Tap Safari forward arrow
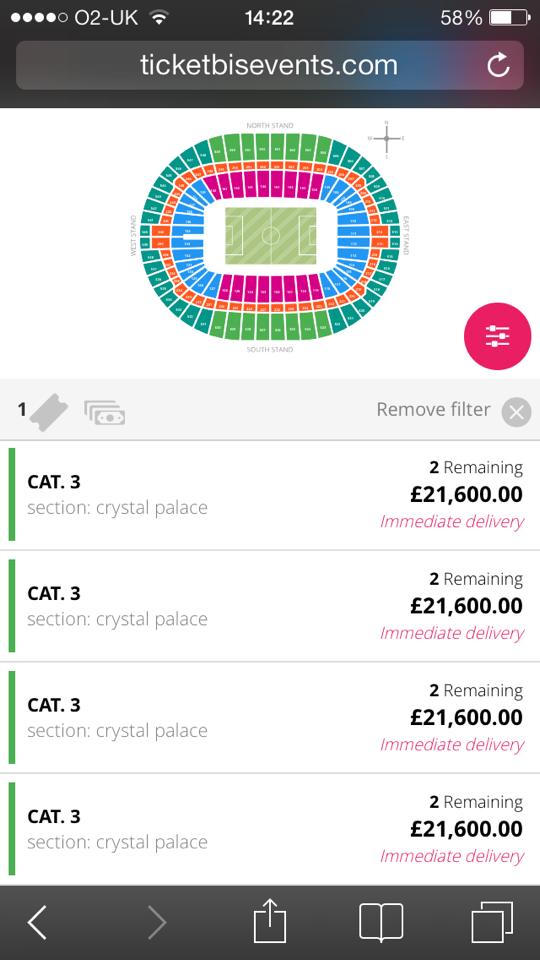Image resolution: width=540 pixels, height=960 pixels. point(156,922)
